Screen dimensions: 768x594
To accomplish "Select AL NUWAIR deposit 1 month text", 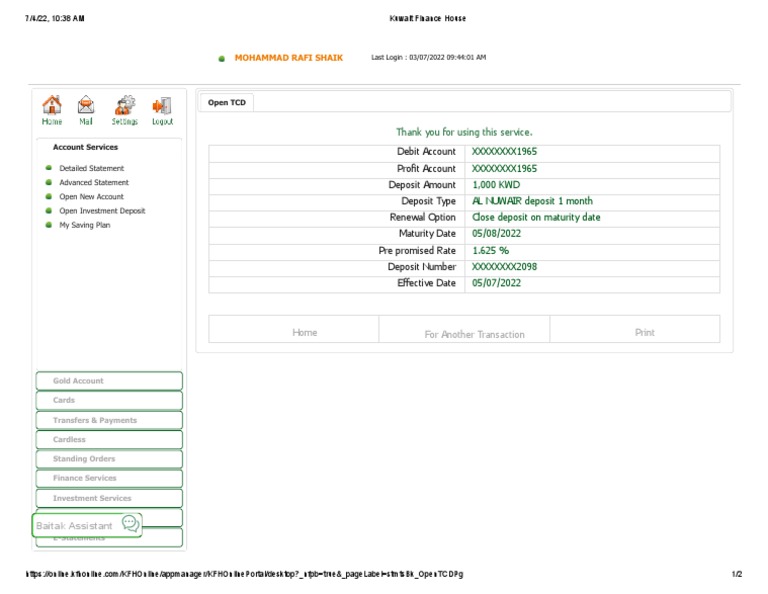I will pyautogui.click(x=532, y=201).
